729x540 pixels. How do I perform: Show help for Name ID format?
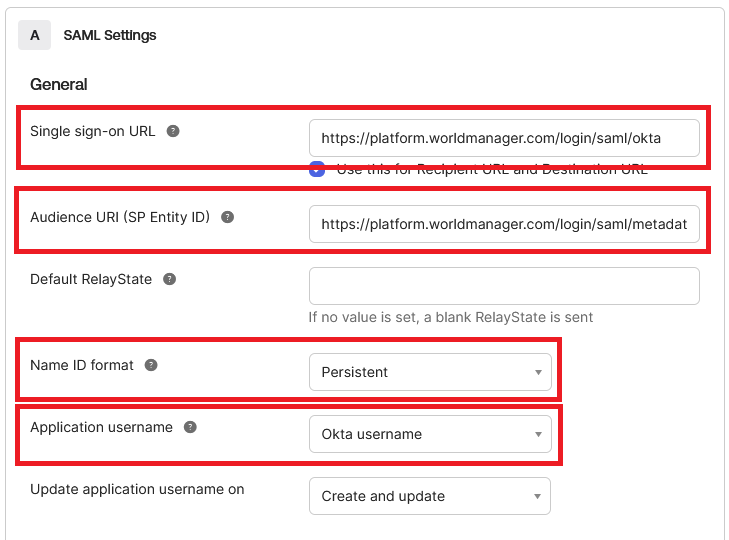pos(151,365)
